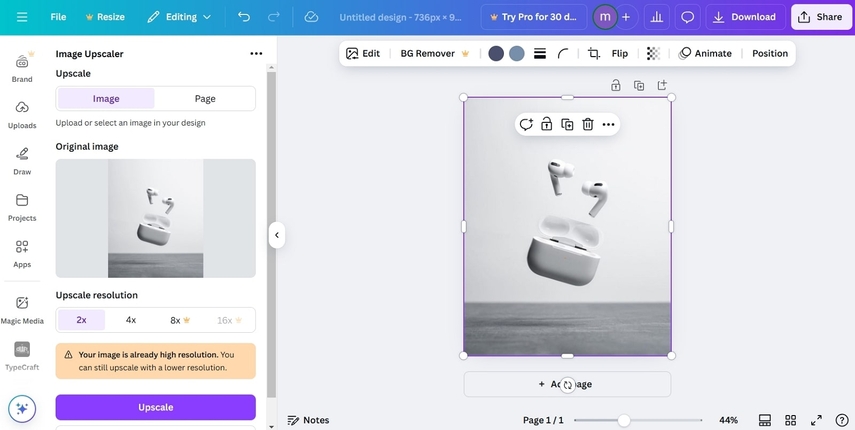The width and height of the screenshot is (855, 430).
Task: Select the 4x upscale resolution
Action: coord(131,320)
